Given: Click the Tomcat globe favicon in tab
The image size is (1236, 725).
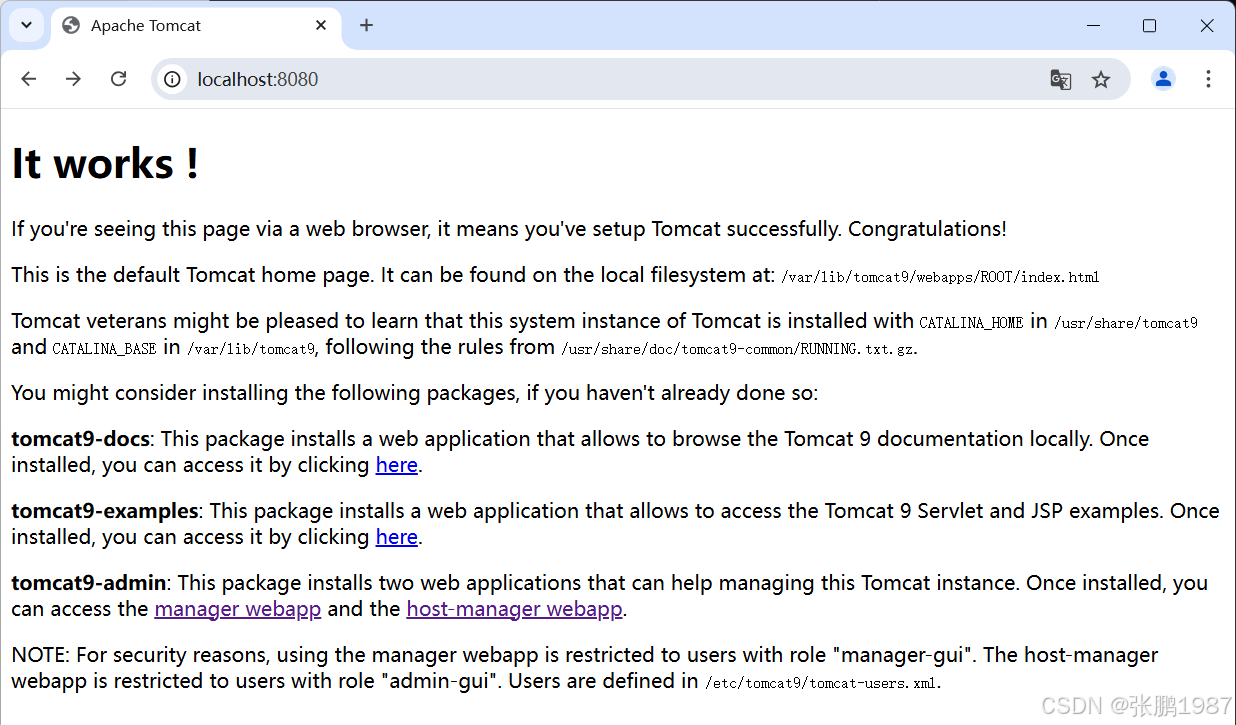Looking at the screenshot, I should [x=71, y=26].
